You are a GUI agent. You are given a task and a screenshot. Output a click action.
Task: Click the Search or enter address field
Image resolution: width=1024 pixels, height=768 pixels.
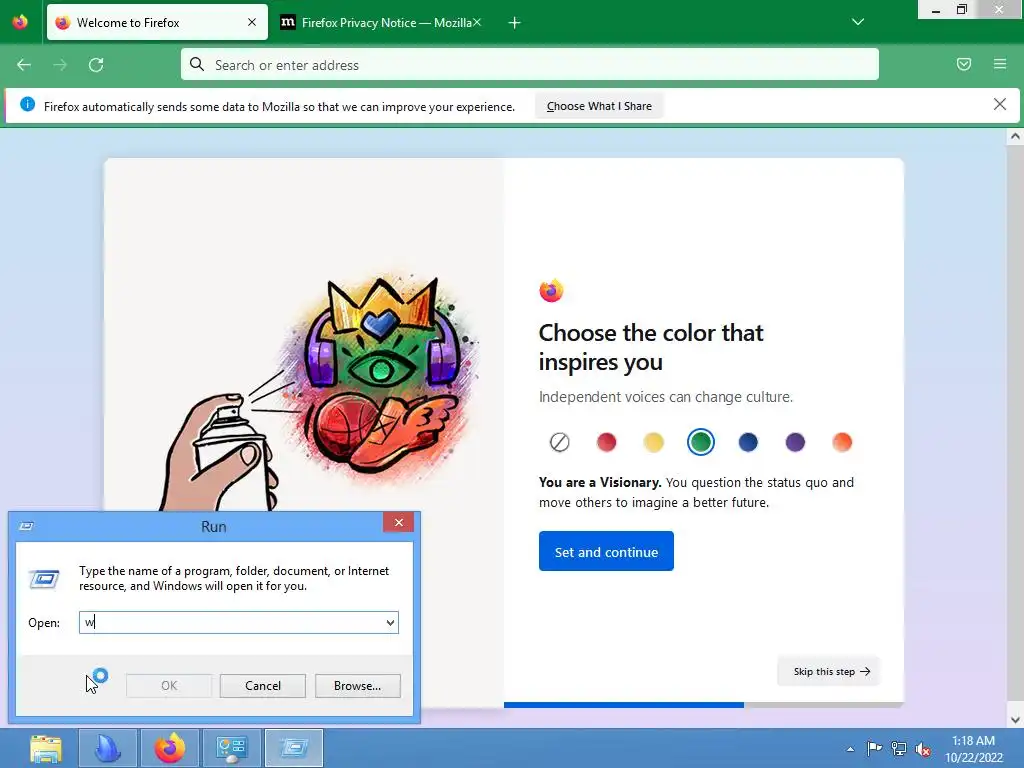[530, 64]
